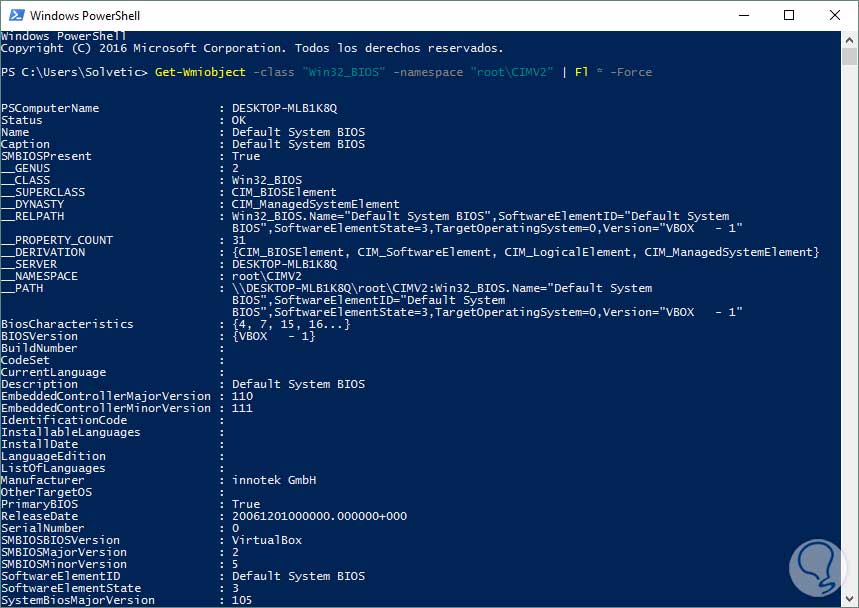Click the 'CurrentLanguage' property name
Viewport: 859px width, 608px height.
(53, 372)
